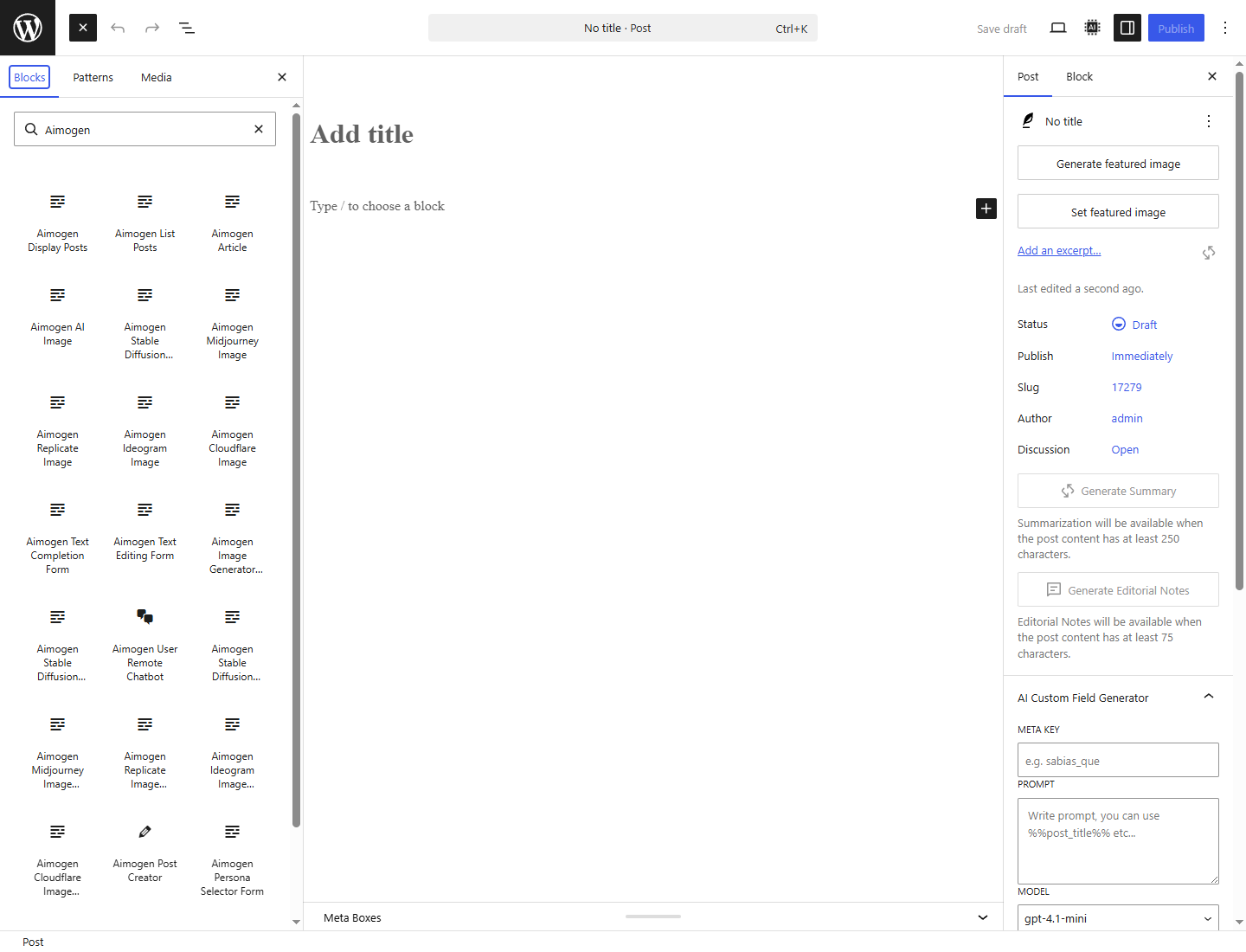Click Set featured image button
1246x952 pixels.
pyautogui.click(x=1118, y=212)
